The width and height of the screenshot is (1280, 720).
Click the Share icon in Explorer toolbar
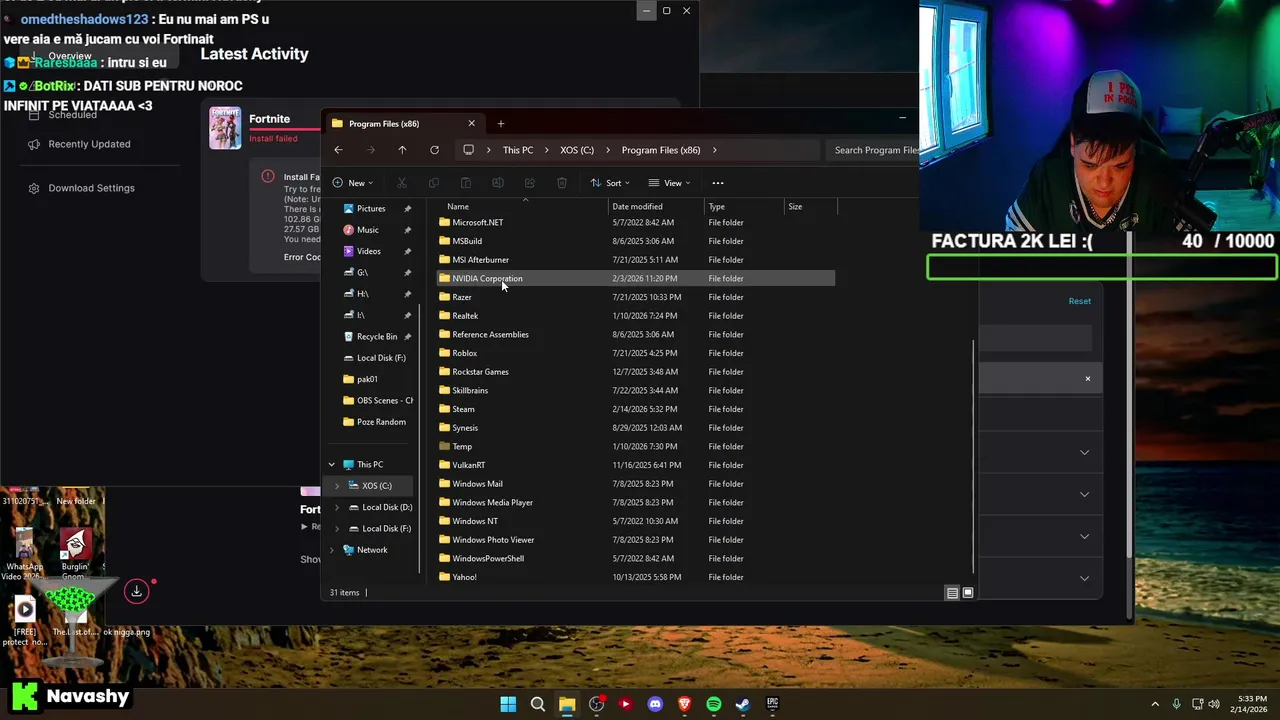[x=530, y=183]
